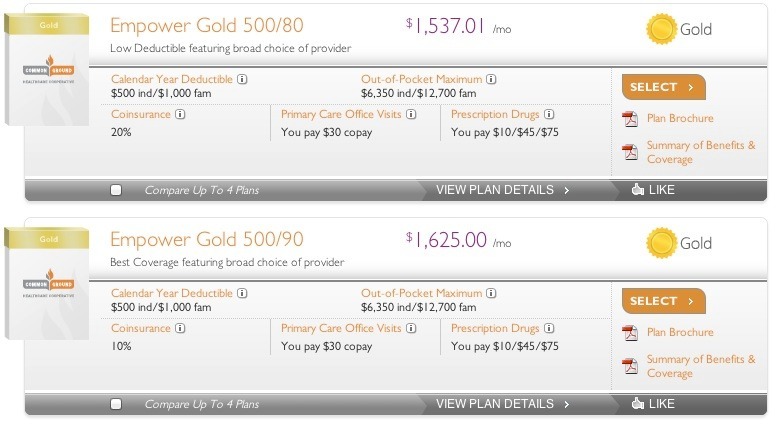Open PDF icon for 500/90 Summary of Benefits
The image size is (783, 426).
[630, 366]
